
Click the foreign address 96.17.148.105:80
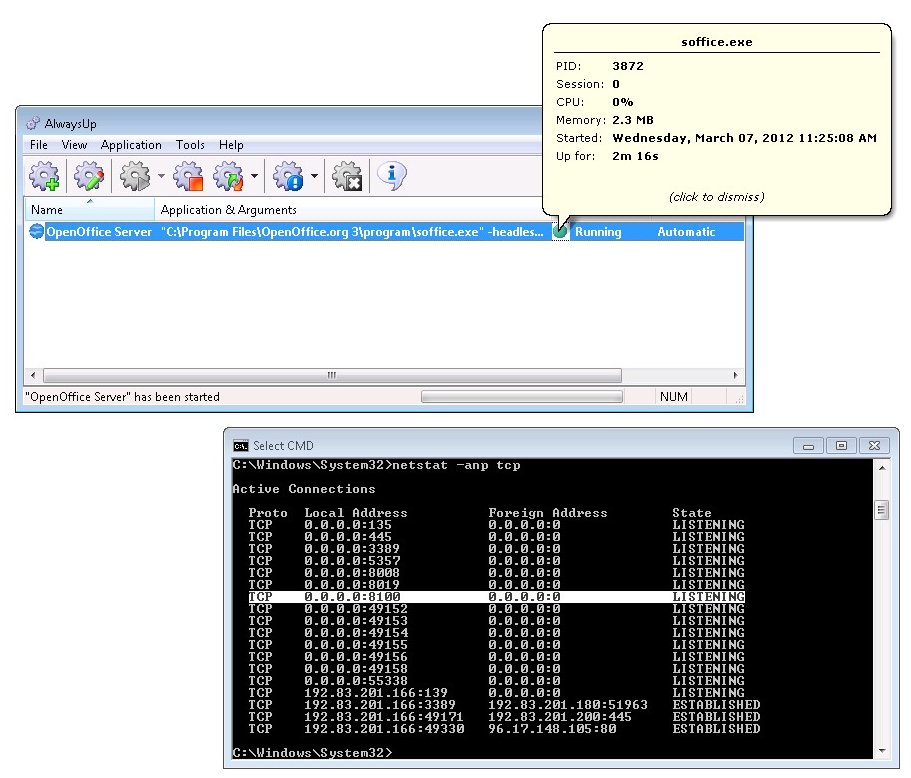(552, 729)
